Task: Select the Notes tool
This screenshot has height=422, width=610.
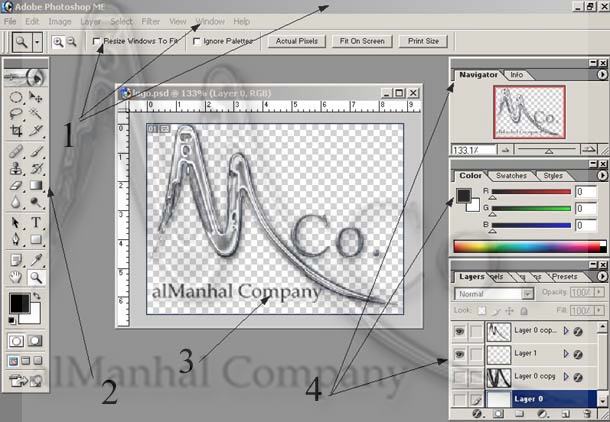Action: [x=16, y=260]
